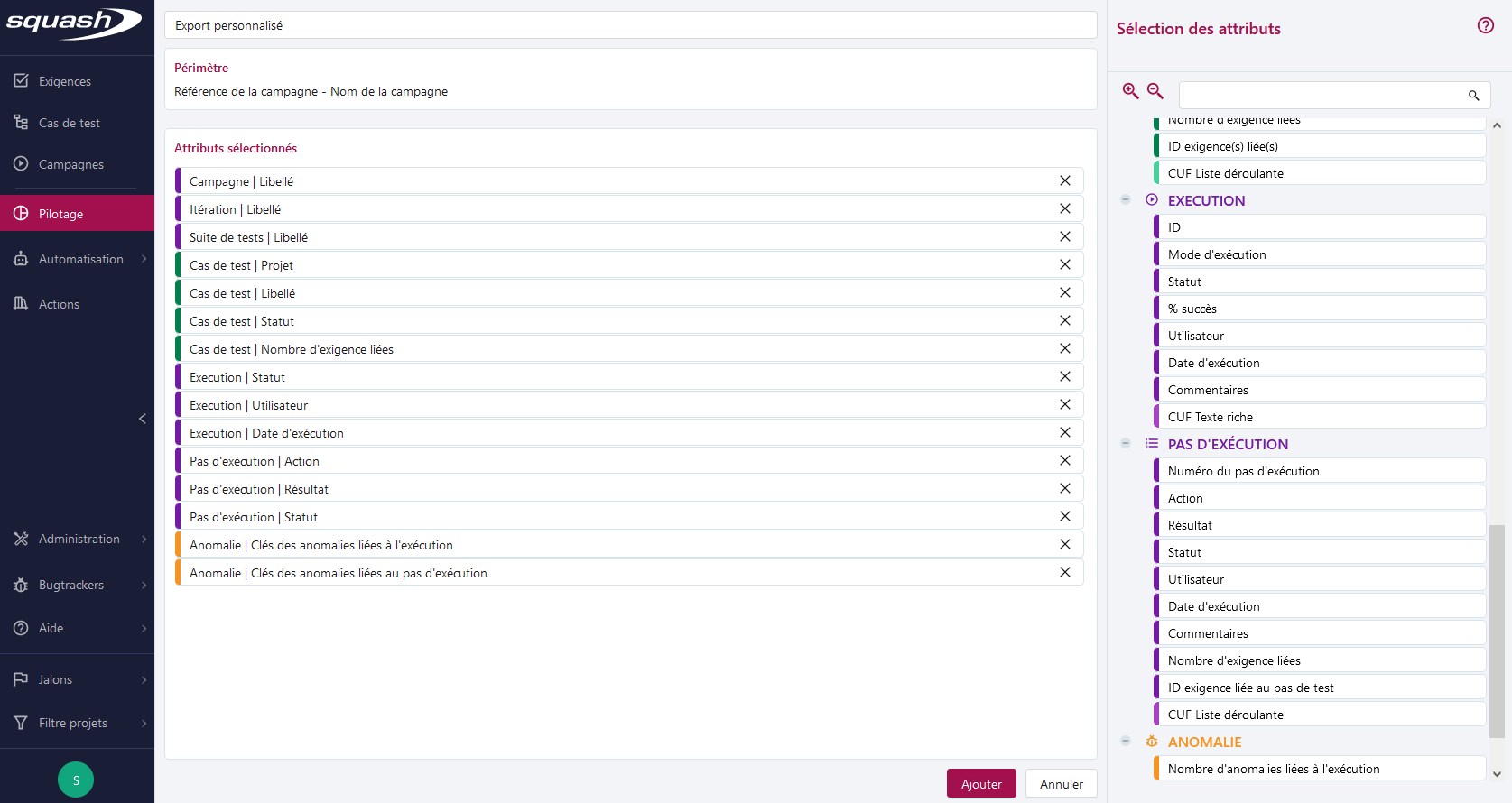Remove 'Execution | Utilisateur' from selected attributes
This screenshot has width=1512, height=803.
click(1064, 405)
